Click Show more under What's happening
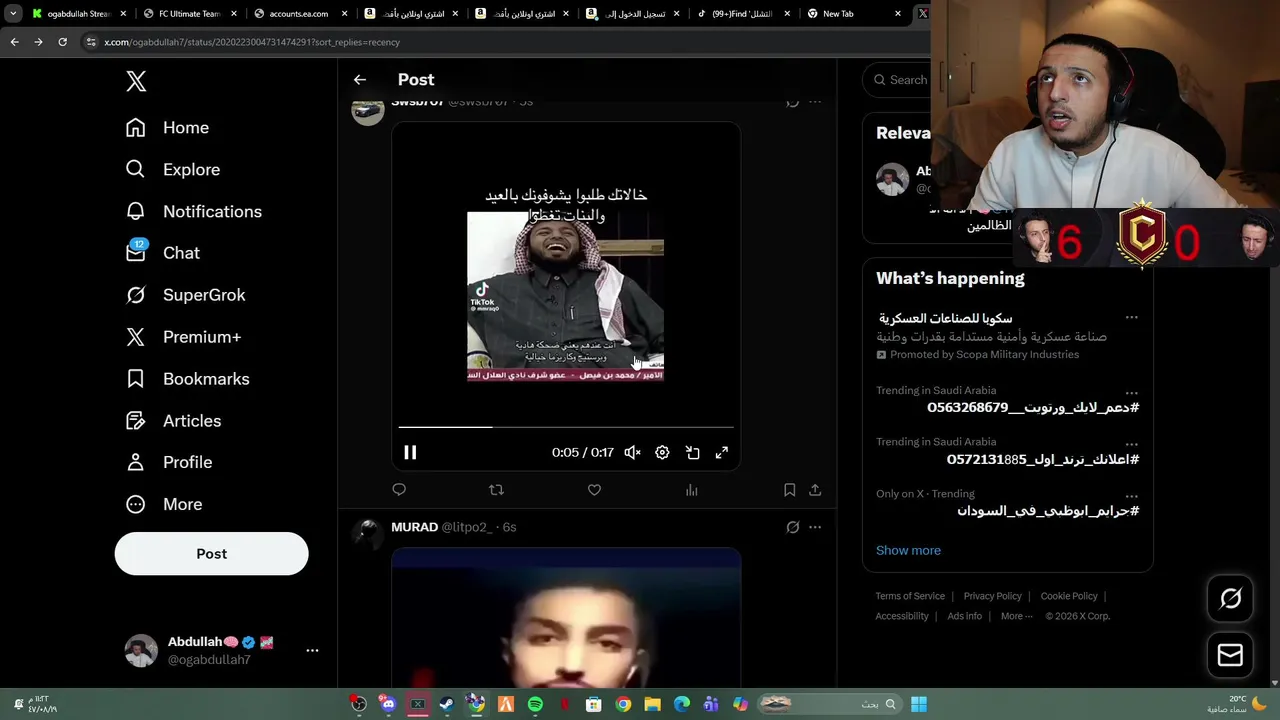This screenshot has width=1280, height=720. 908,550
